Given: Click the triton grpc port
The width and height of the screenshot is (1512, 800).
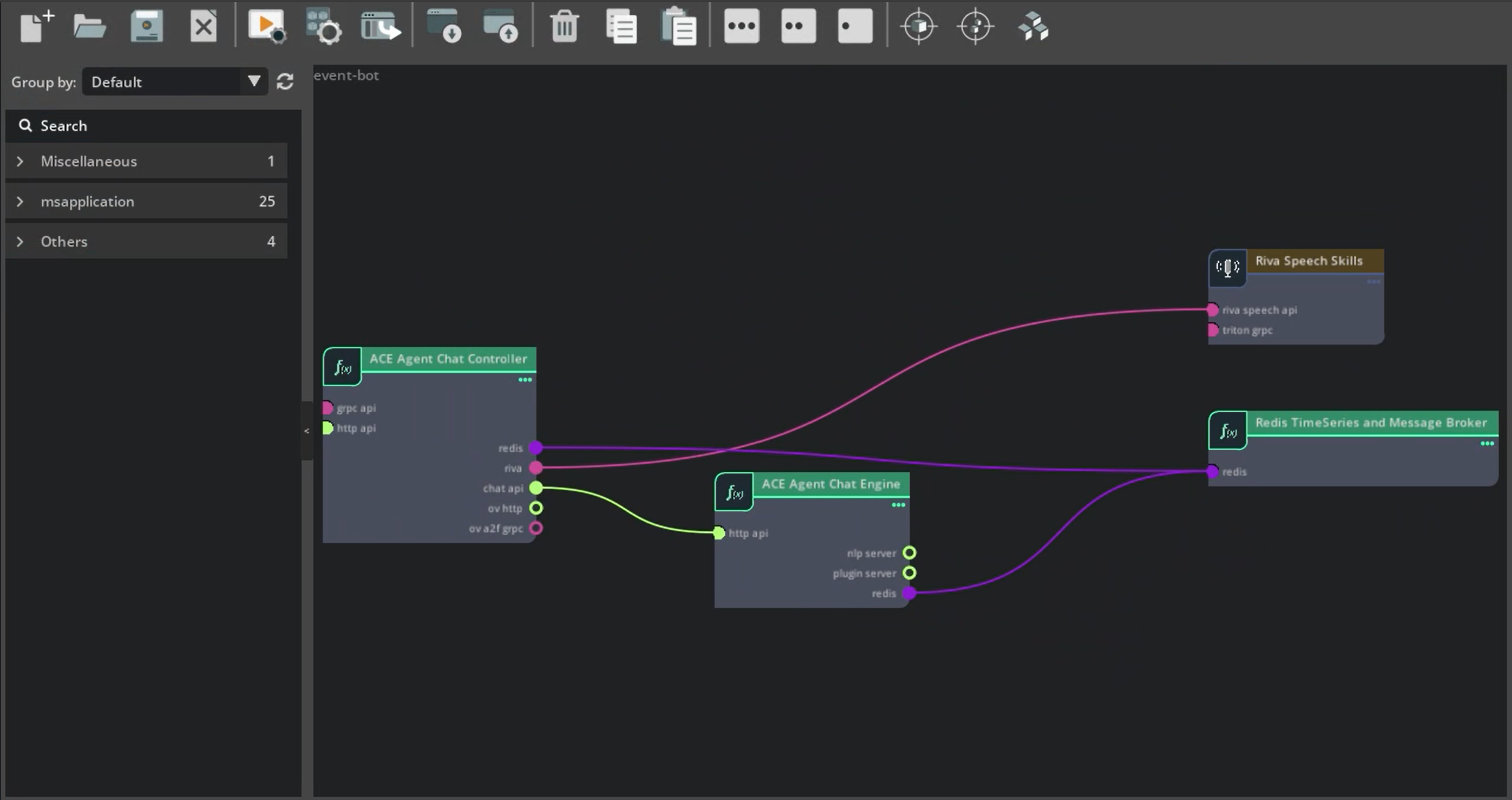Looking at the screenshot, I should click(x=1213, y=330).
